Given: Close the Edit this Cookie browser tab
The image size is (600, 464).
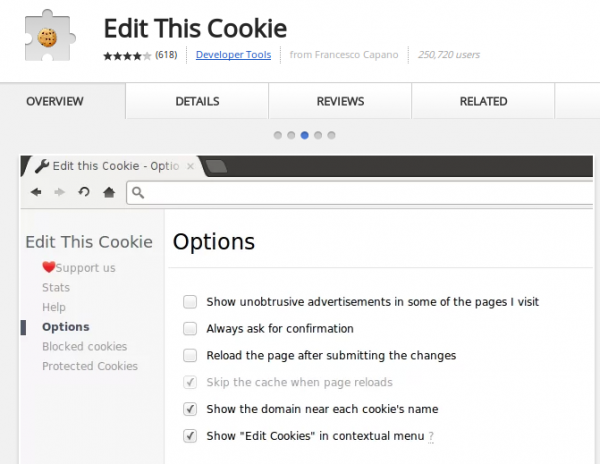Looking at the screenshot, I should pyautogui.click(x=190, y=165).
